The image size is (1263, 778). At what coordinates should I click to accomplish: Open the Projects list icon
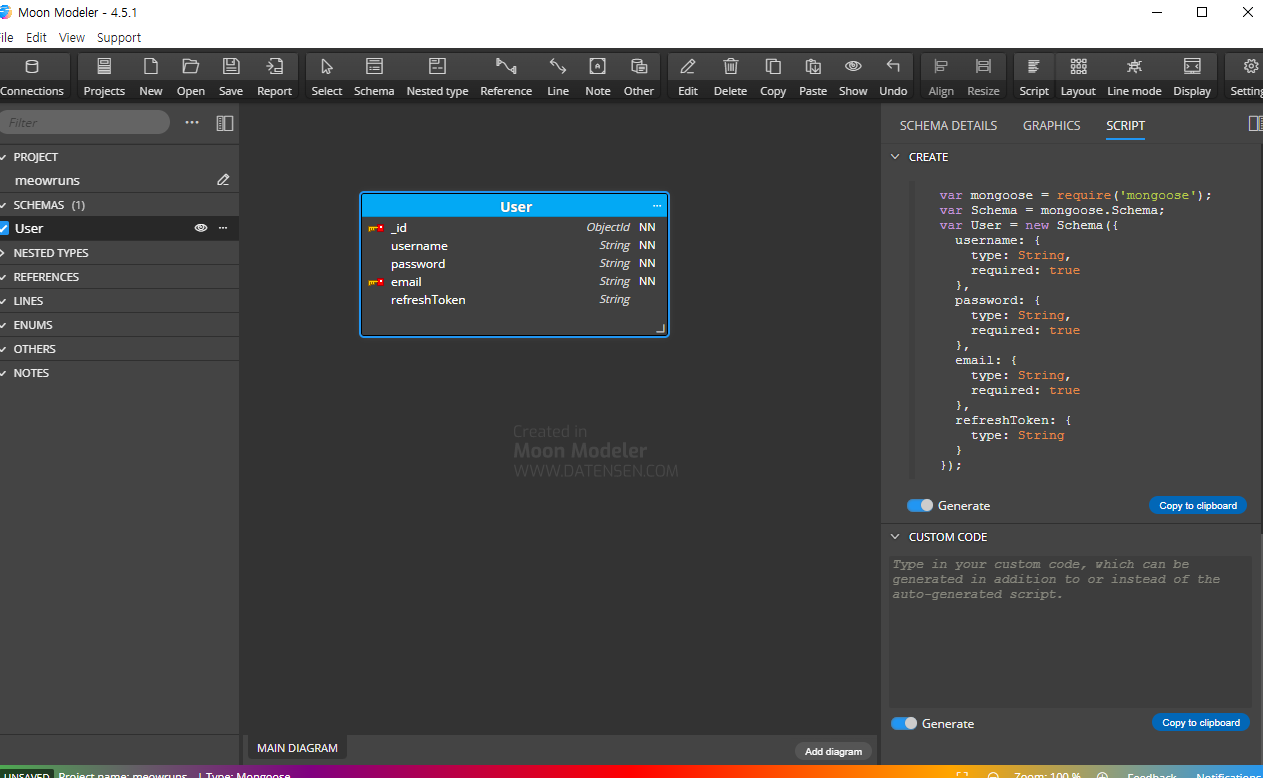(x=104, y=77)
